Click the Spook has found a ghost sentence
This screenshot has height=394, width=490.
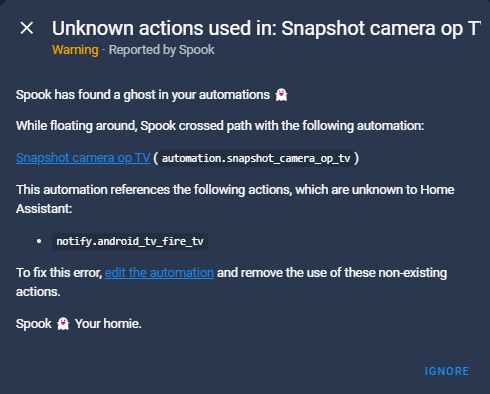tap(143, 95)
